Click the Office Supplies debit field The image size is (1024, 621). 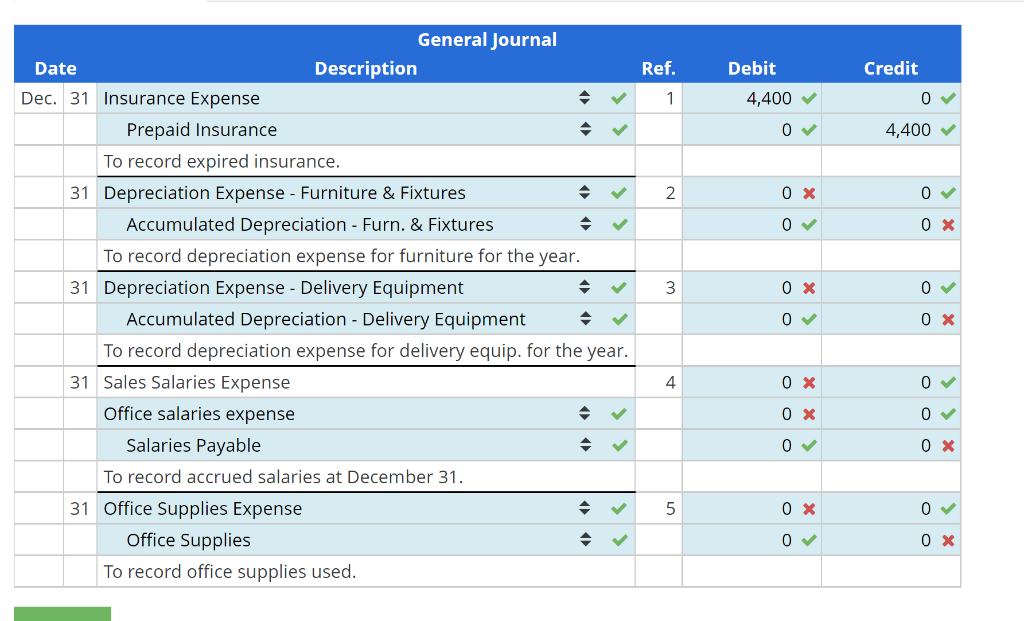[x=752, y=539]
